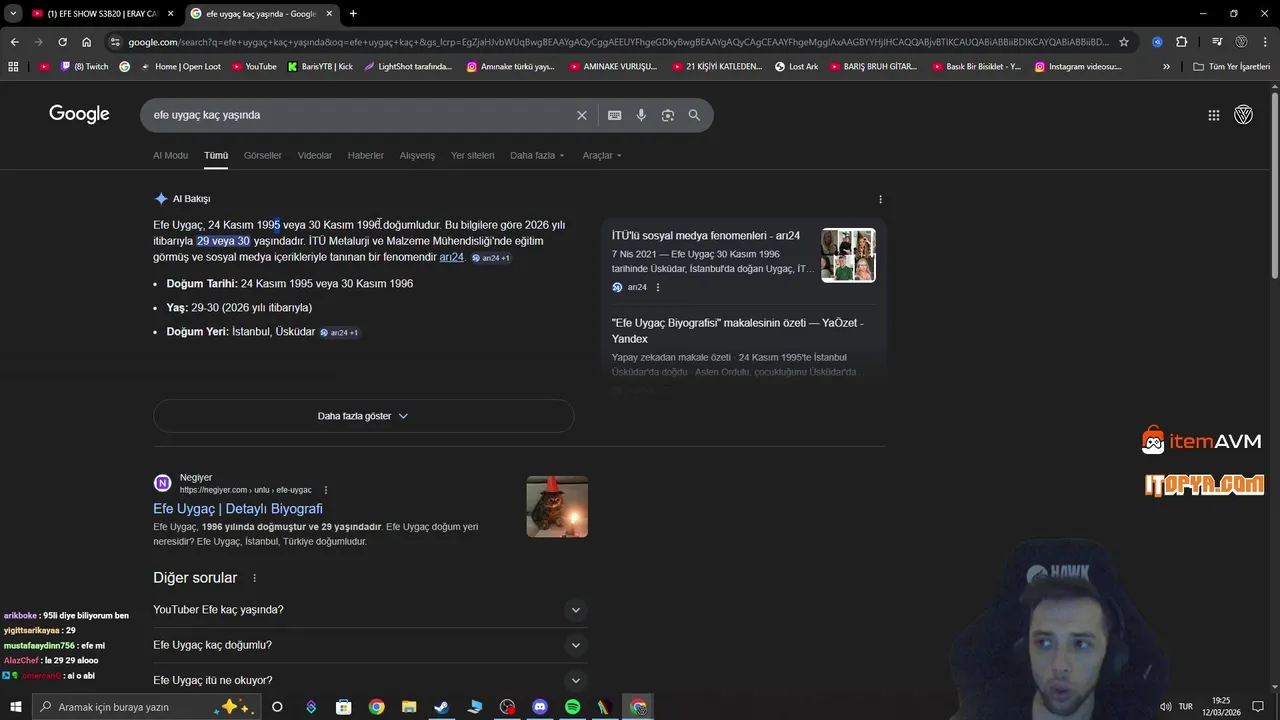Open the browser extensions puzzle icon
Viewport: 1280px width, 720px height.
(x=1182, y=42)
